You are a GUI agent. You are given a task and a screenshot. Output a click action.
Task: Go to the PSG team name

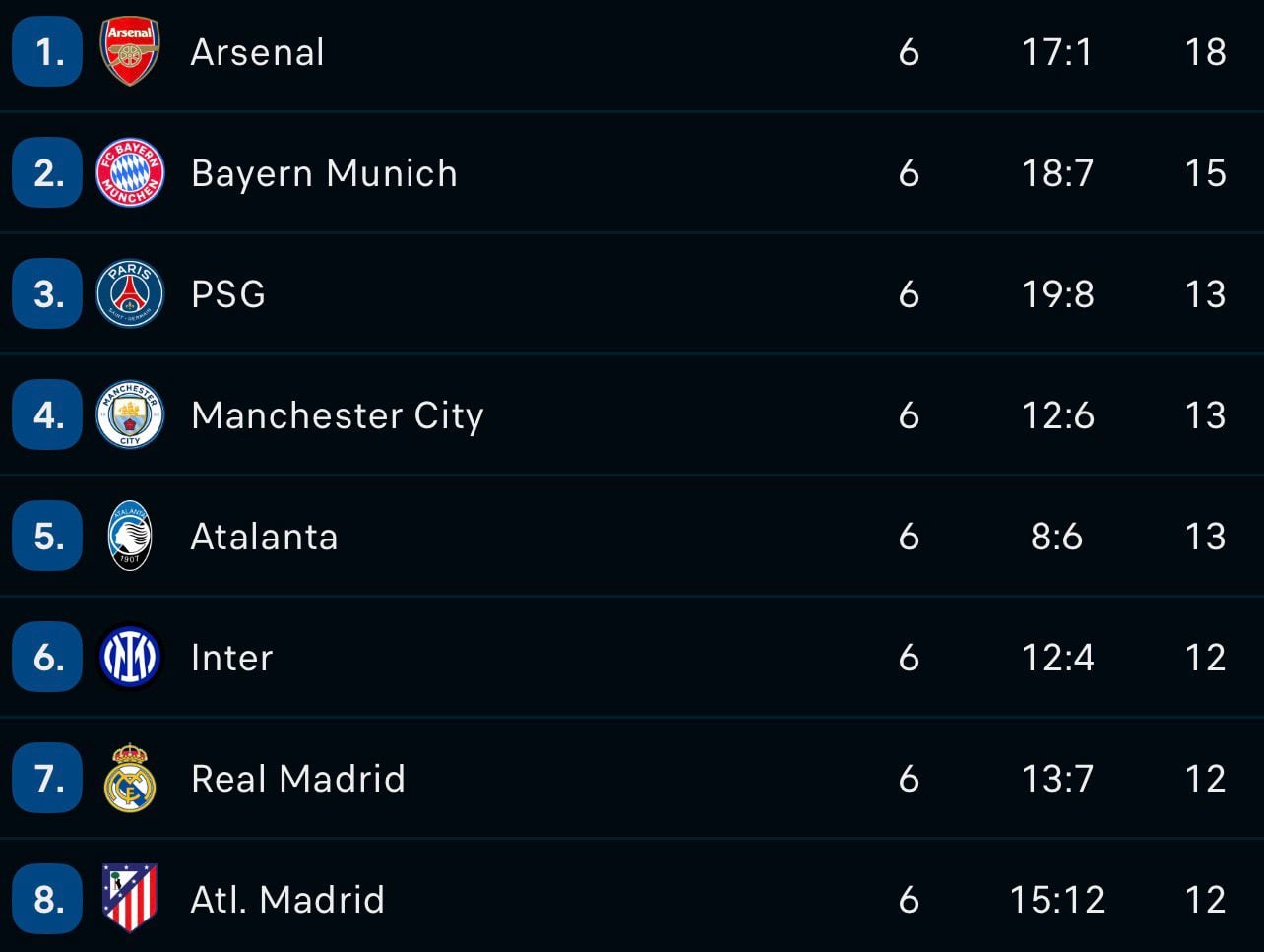point(228,294)
